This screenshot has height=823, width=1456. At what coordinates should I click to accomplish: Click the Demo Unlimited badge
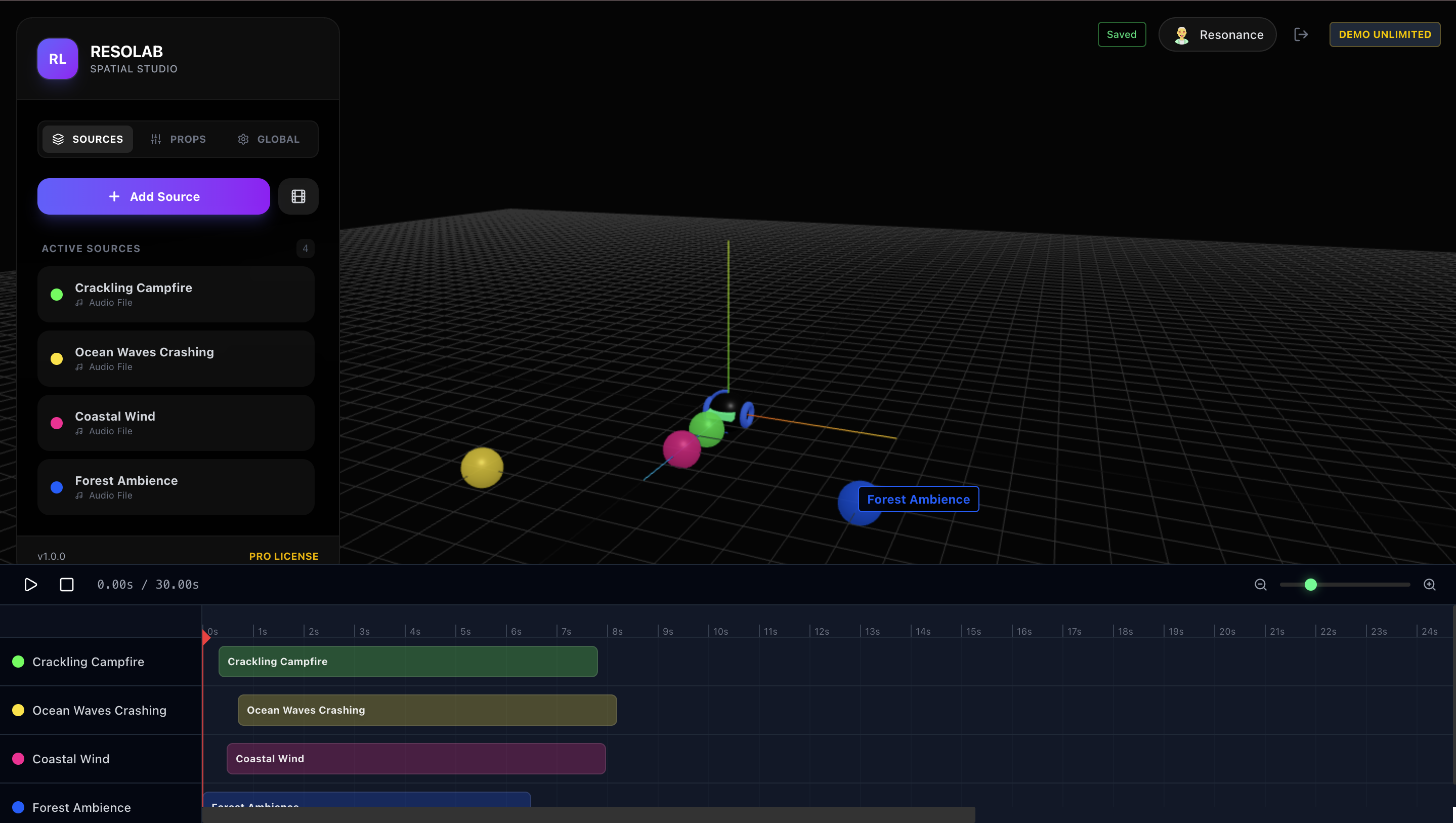(x=1384, y=34)
